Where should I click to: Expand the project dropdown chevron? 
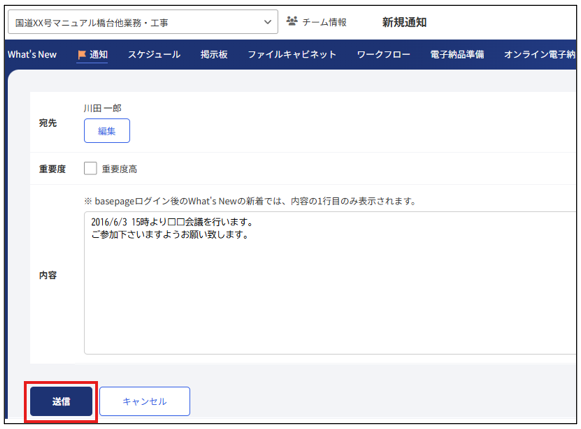pos(268,22)
